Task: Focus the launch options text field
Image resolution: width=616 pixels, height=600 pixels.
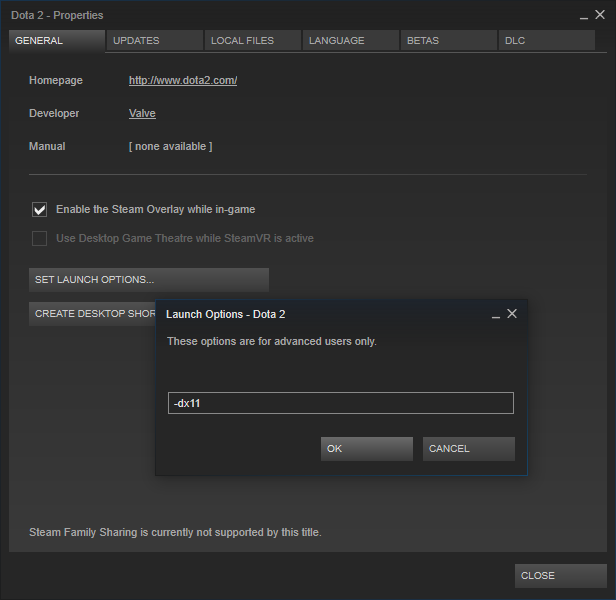Action: click(341, 403)
